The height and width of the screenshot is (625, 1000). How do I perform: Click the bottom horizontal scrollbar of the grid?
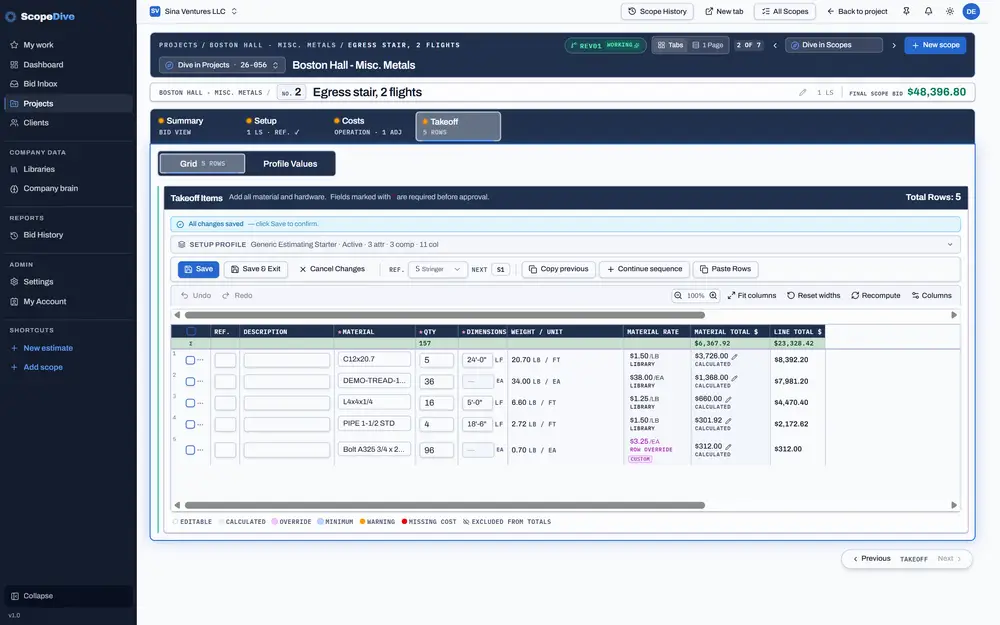pyautogui.click(x=445, y=505)
